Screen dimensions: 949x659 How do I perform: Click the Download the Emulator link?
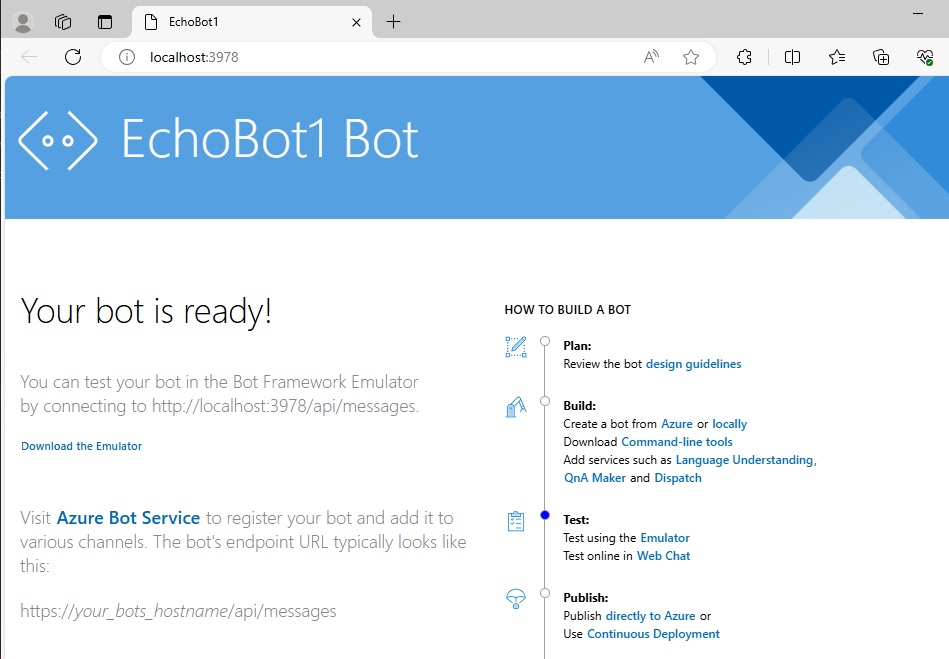tap(82, 446)
